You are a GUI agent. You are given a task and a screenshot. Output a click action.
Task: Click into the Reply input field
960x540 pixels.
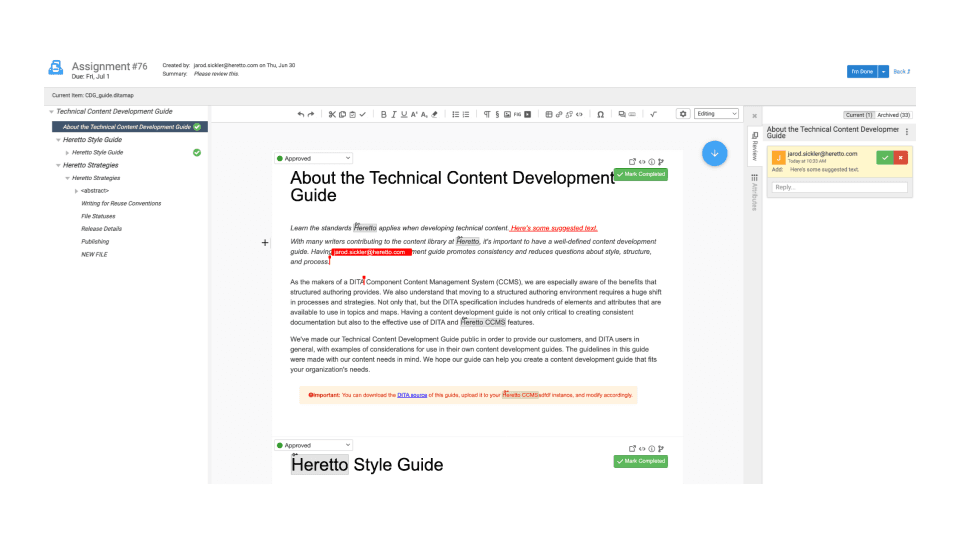[x=840, y=187]
